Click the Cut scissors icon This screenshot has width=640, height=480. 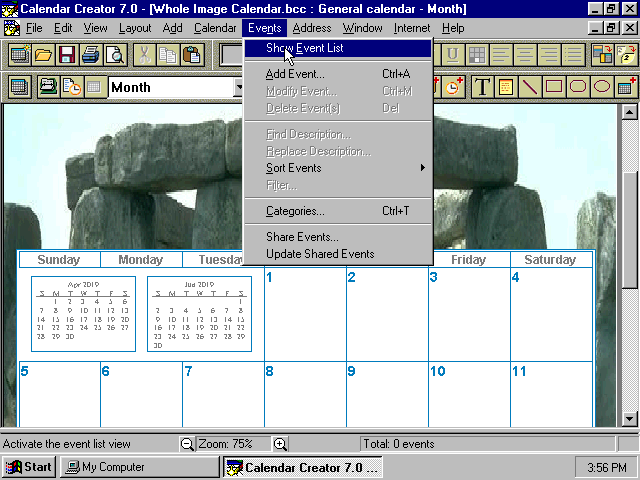click(x=144, y=54)
